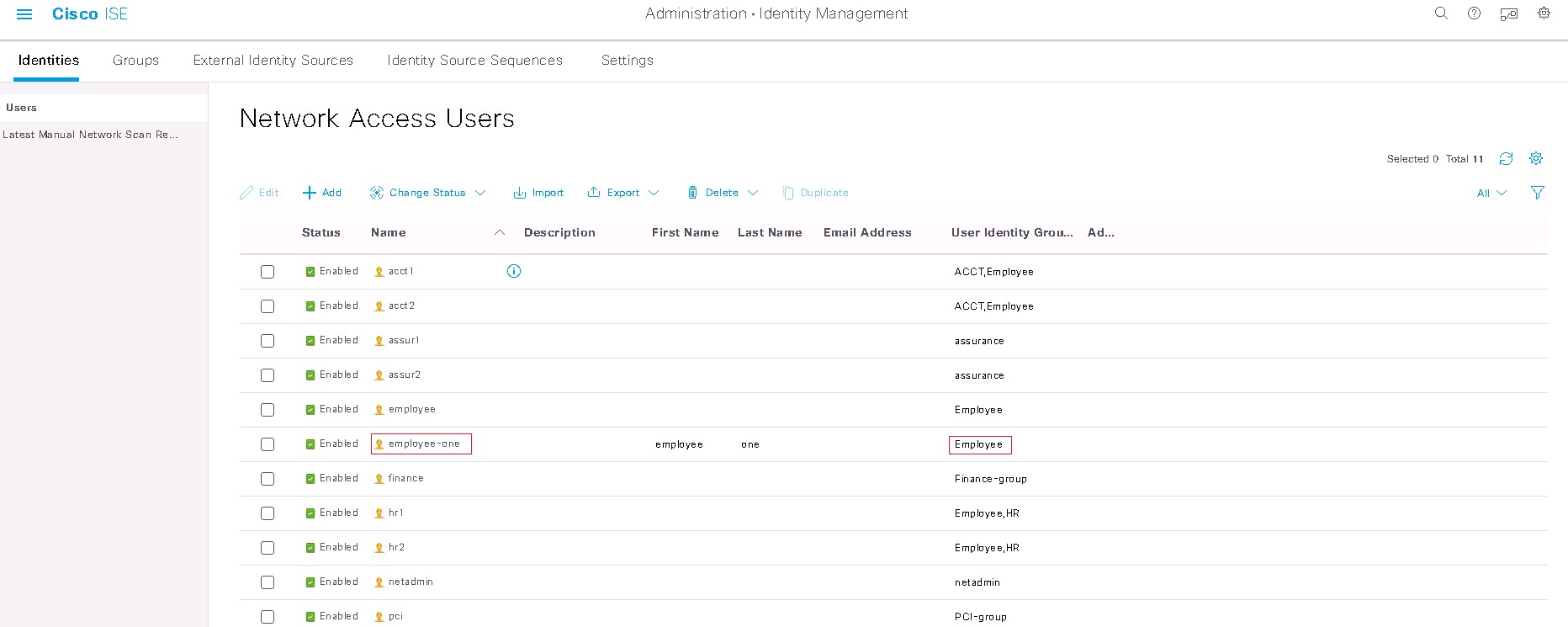Expand the Export dropdown chevron
The image size is (1568, 627).
[654, 193]
